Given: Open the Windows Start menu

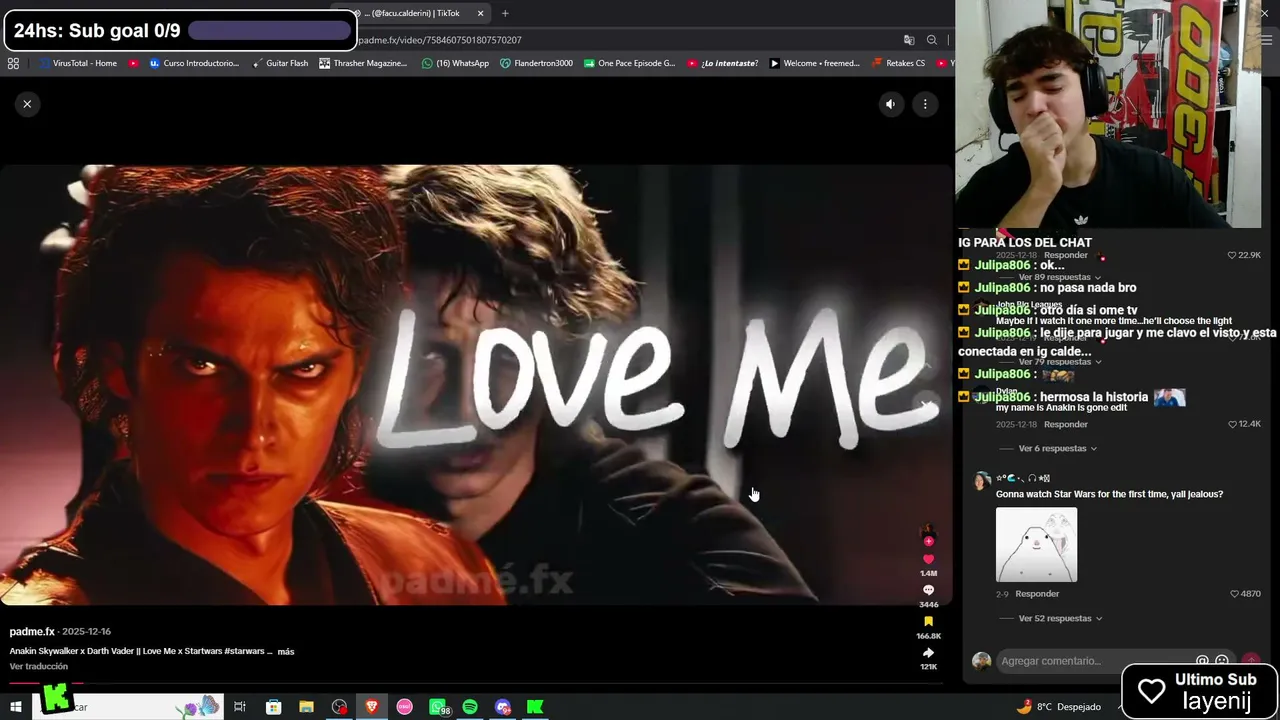Looking at the screenshot, I should tap(16, 707).
